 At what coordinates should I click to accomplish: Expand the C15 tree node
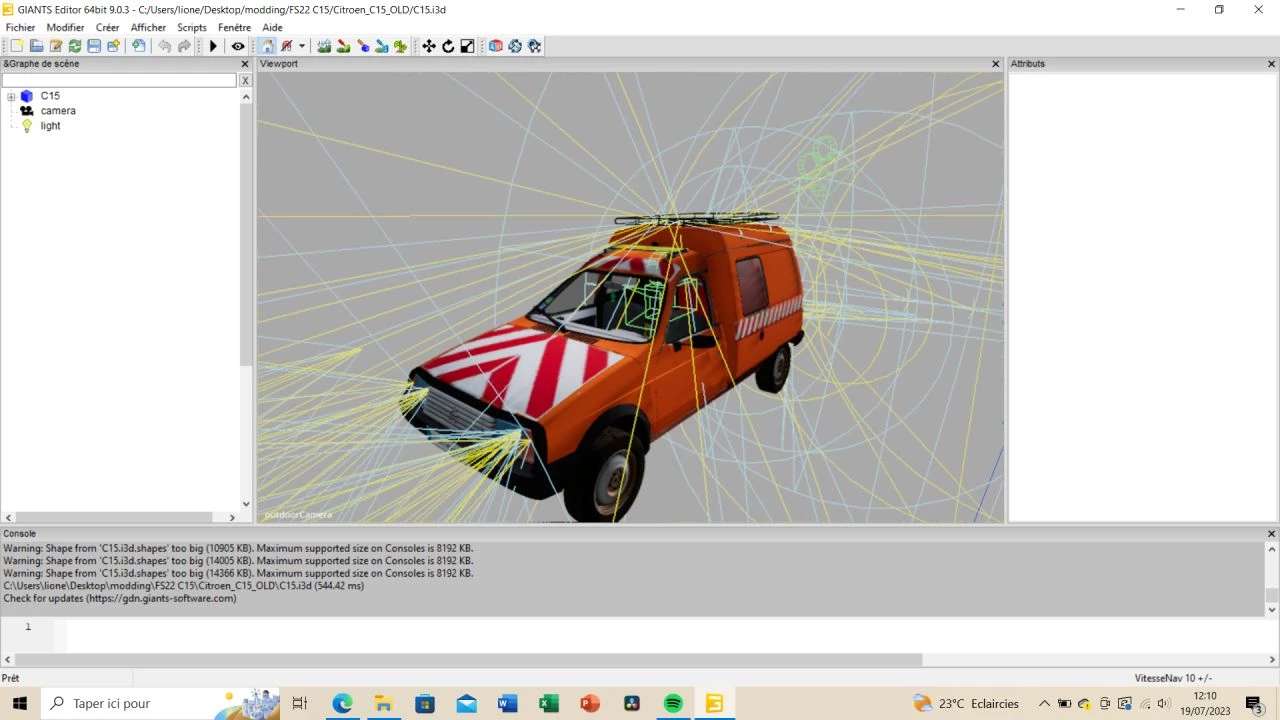click(x=11, y=97)
